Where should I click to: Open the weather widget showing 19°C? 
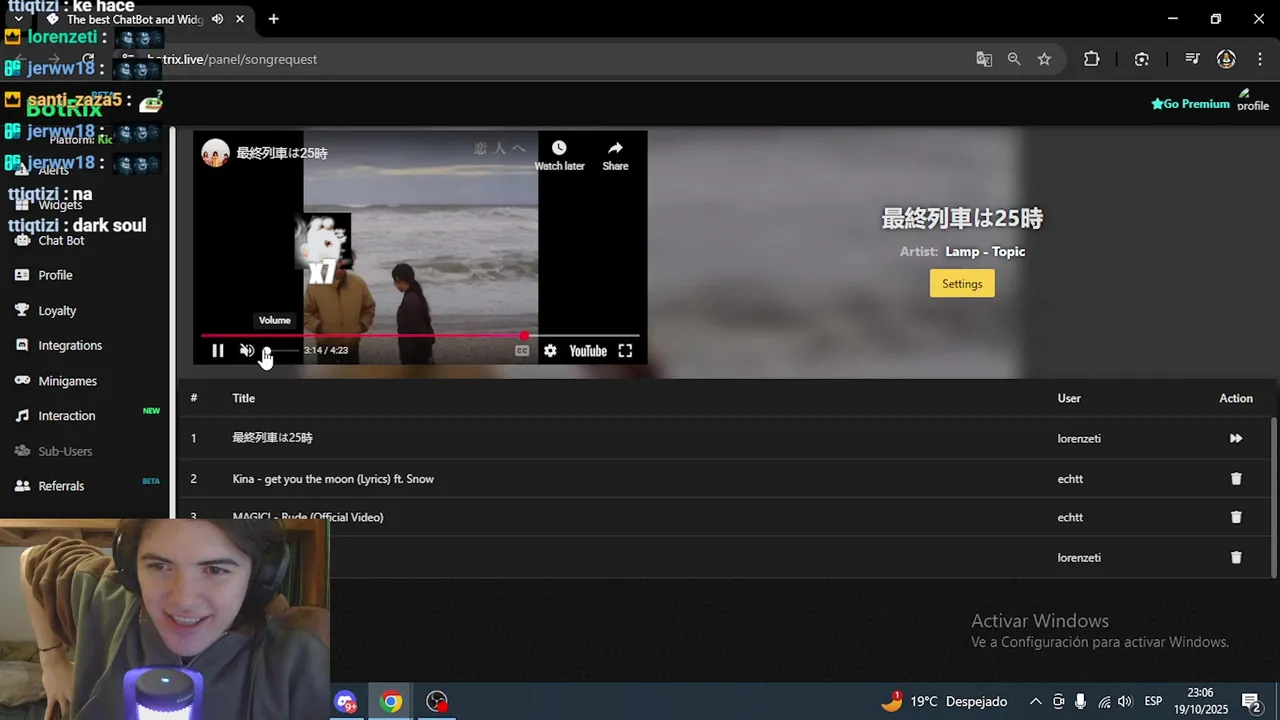click(944, 702)
